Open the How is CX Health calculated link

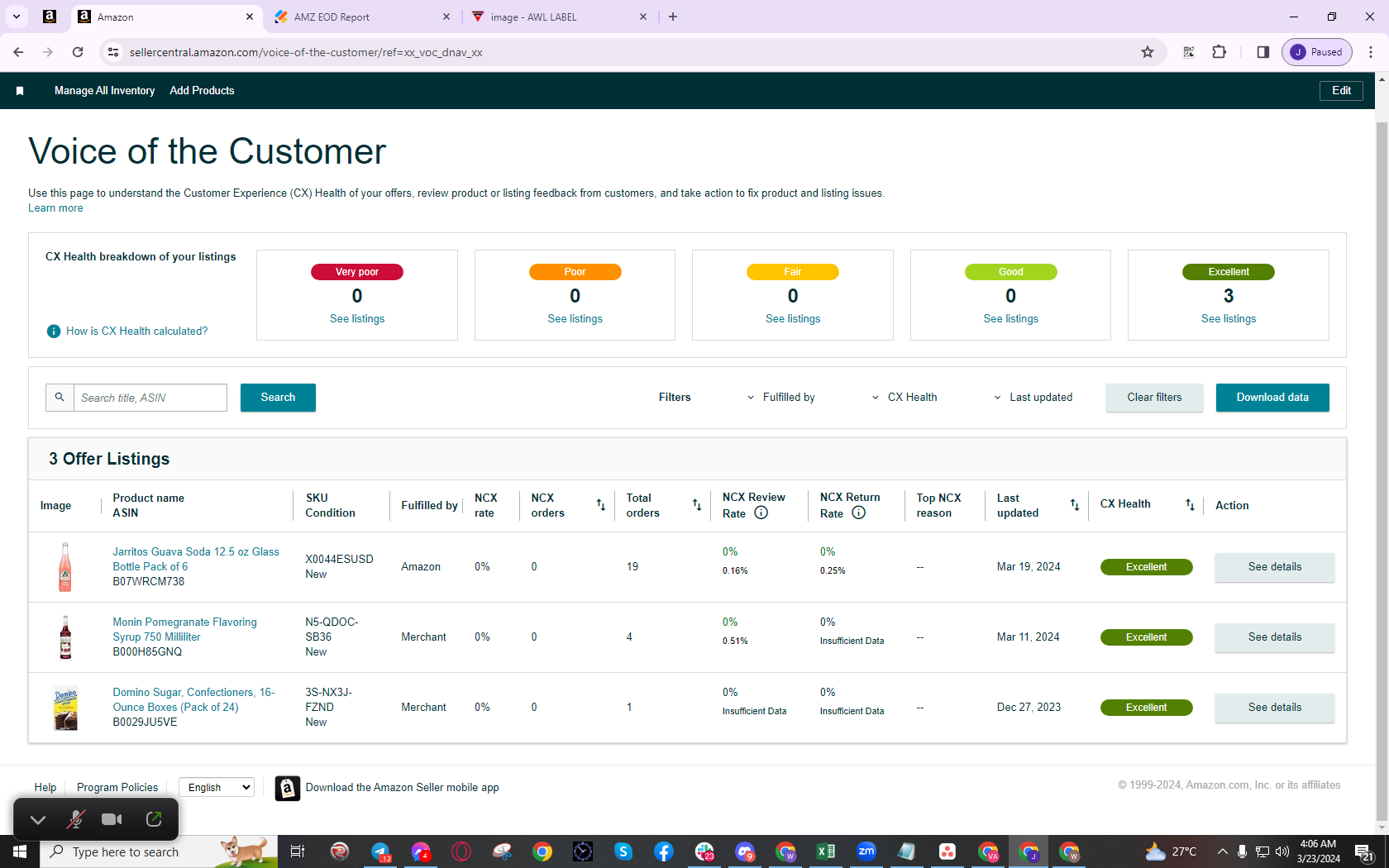(x=137, y=331)
